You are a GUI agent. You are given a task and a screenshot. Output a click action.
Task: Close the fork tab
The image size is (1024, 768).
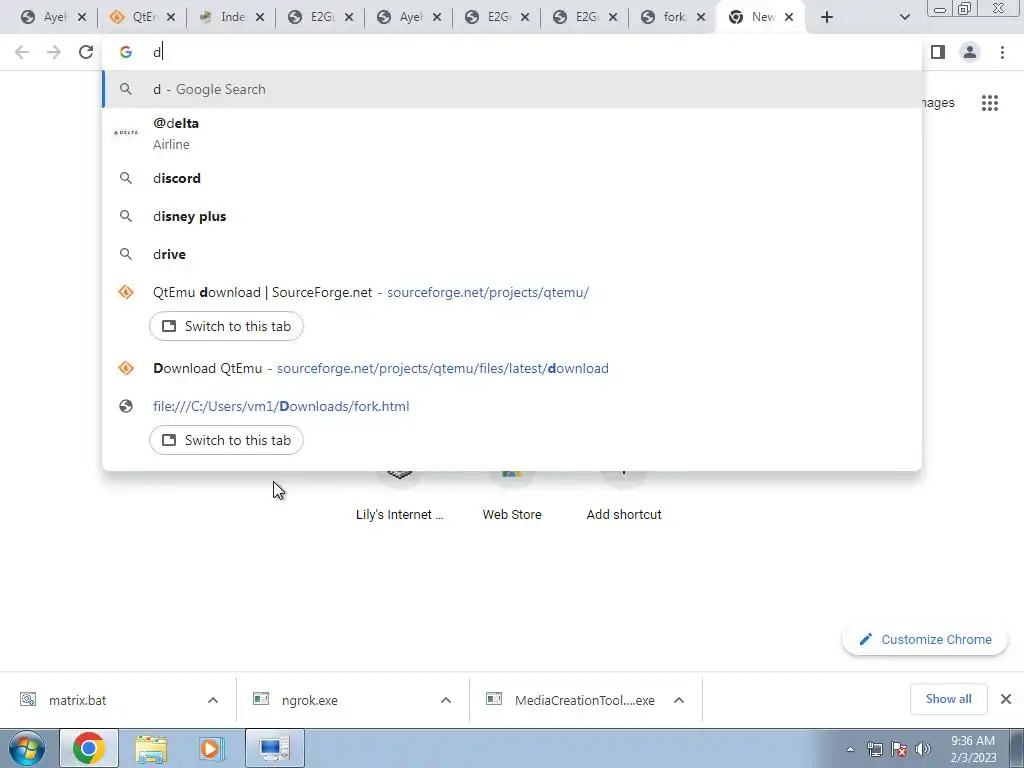pos(701,17)
